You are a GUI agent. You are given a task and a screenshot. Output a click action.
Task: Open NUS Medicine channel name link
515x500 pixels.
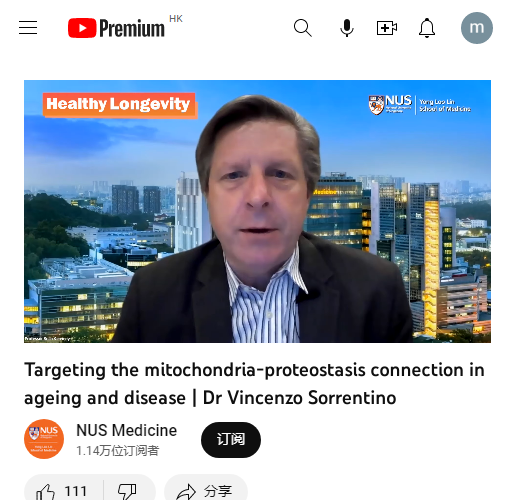click(127, 430)
